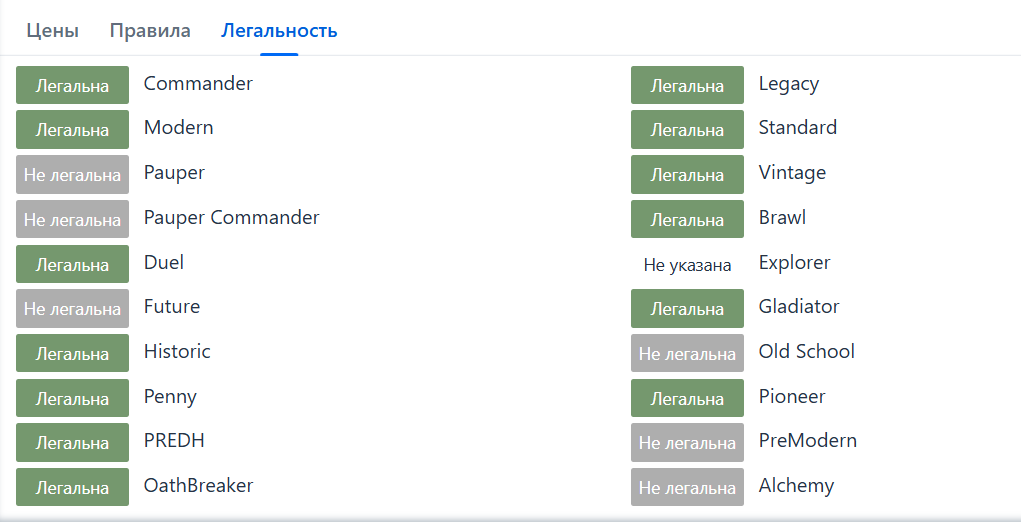This screenshot has height=522, width=1021.
Task: Click the Легальна badge beside Commander
Action: pos(72,85)
